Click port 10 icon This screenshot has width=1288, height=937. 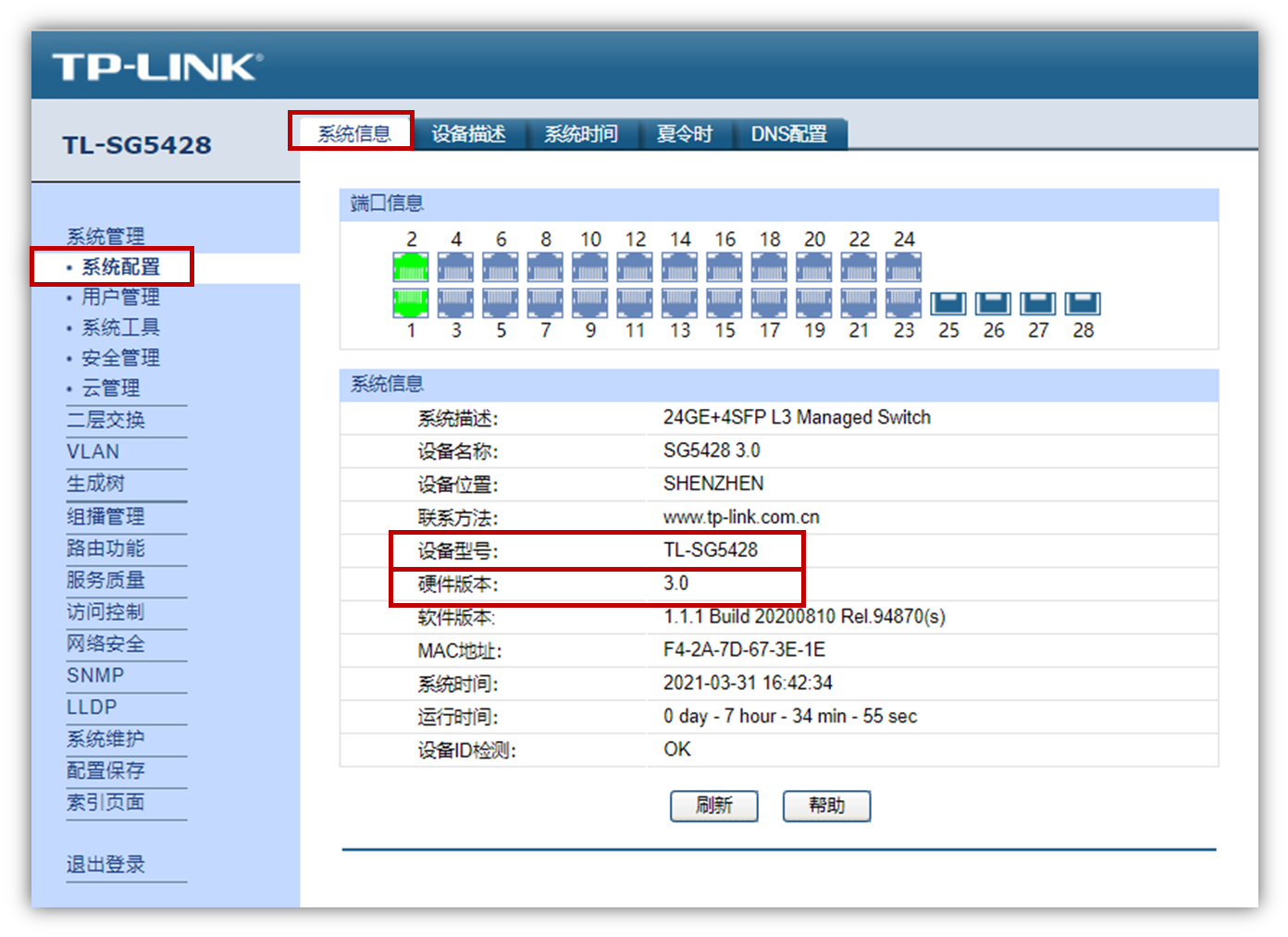(589, 267)
